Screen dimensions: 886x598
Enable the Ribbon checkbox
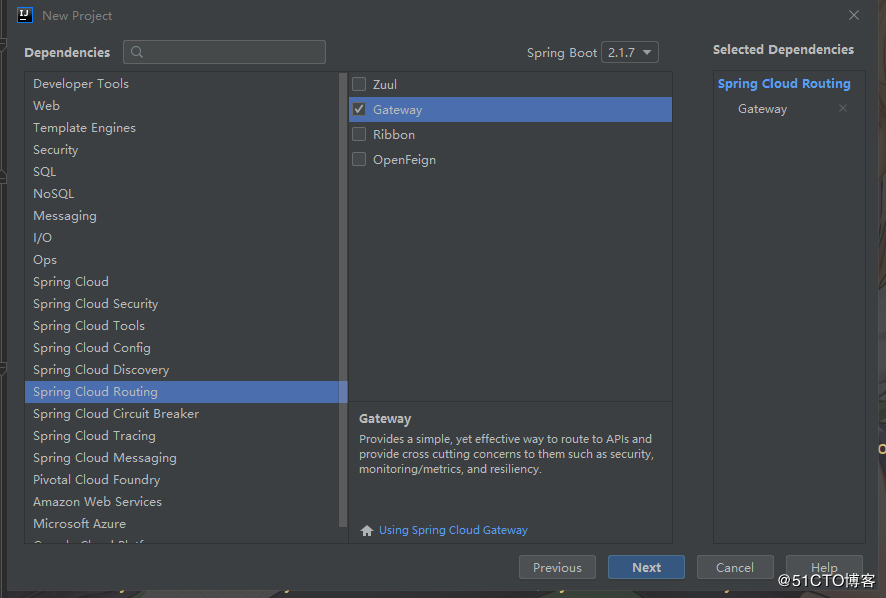pos(359,134)
